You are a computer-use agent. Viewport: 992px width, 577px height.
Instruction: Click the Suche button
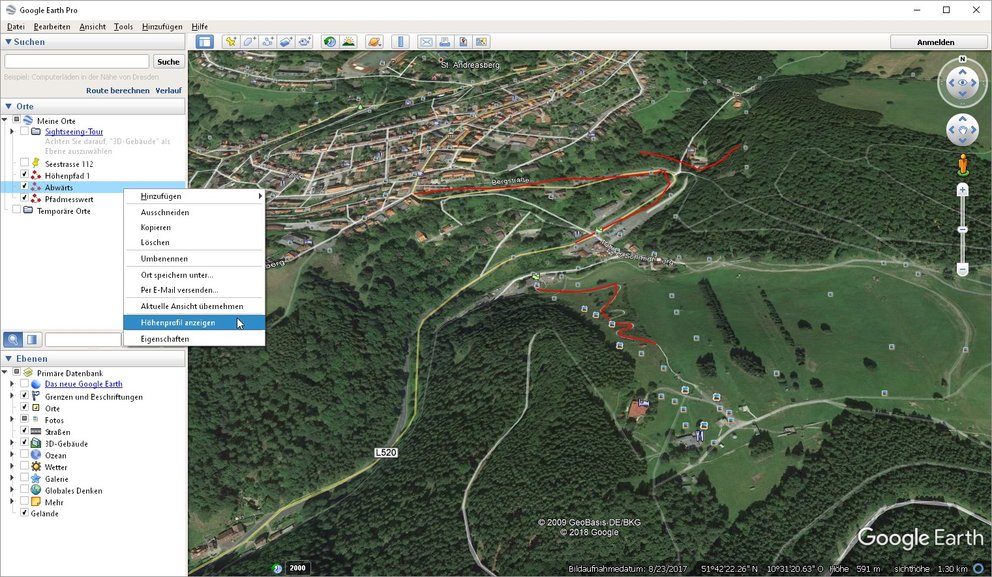click(168, 61)
